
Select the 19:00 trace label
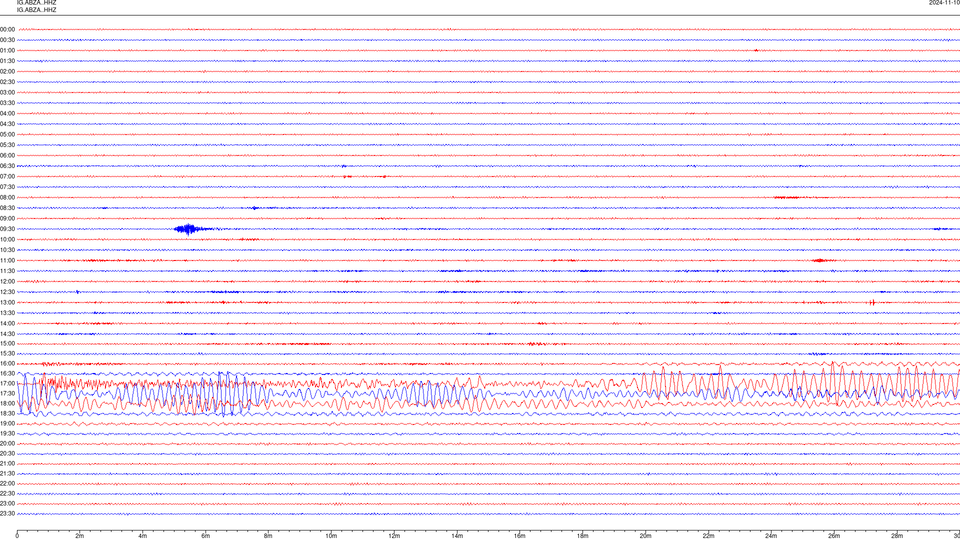[x=7, y=424]
